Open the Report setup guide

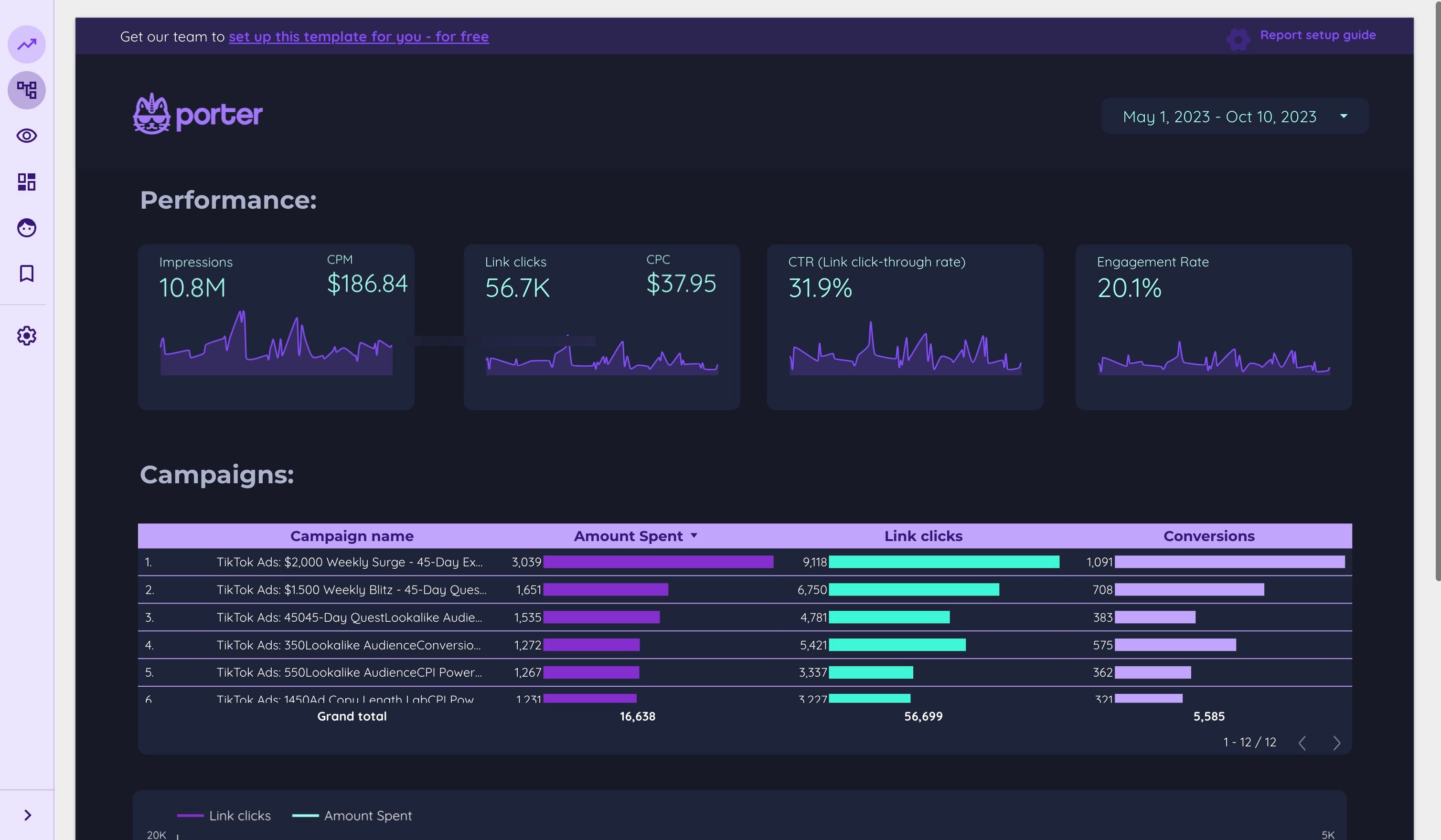[x=1319, y=34]
